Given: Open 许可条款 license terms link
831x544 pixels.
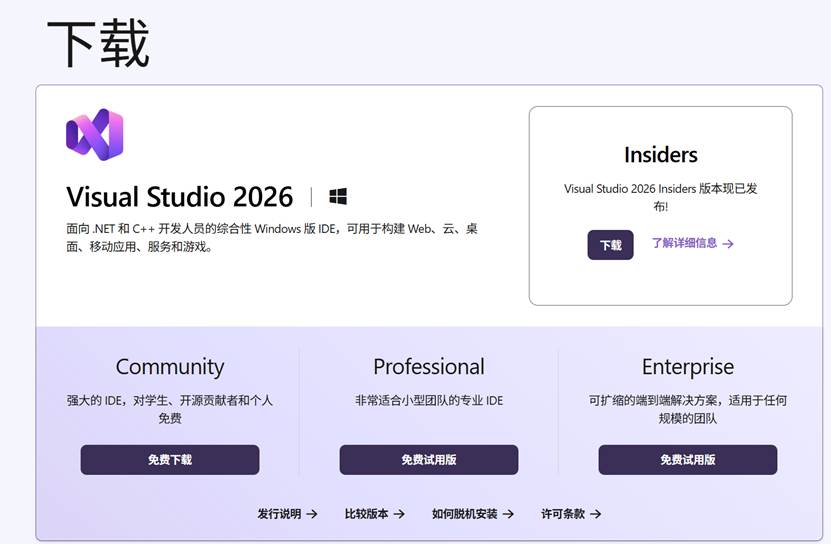Looking at the screenshot, I should pos(571,514).
